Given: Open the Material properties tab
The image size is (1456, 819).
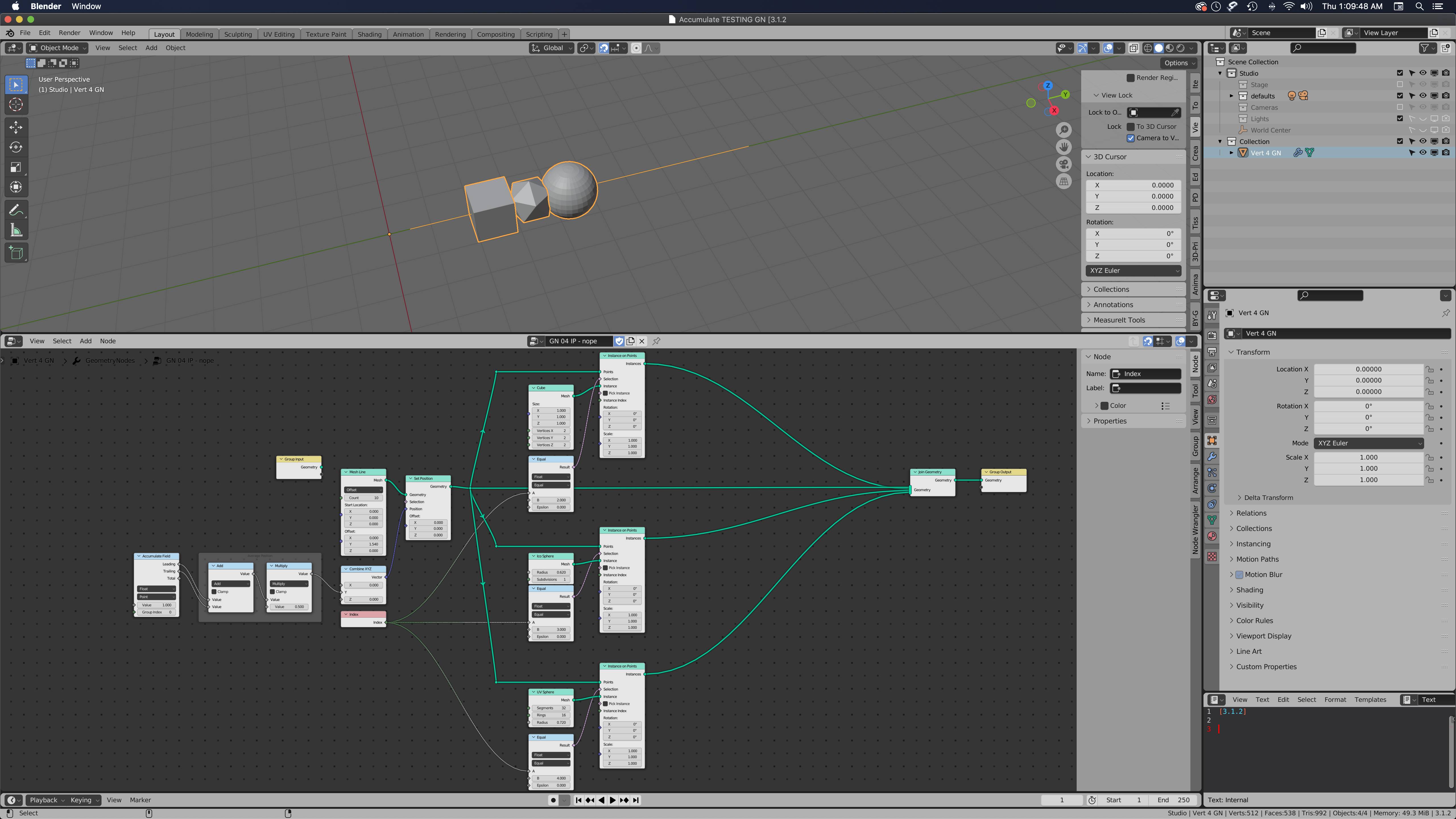Looking at the screenshot, I should 1212,536.
